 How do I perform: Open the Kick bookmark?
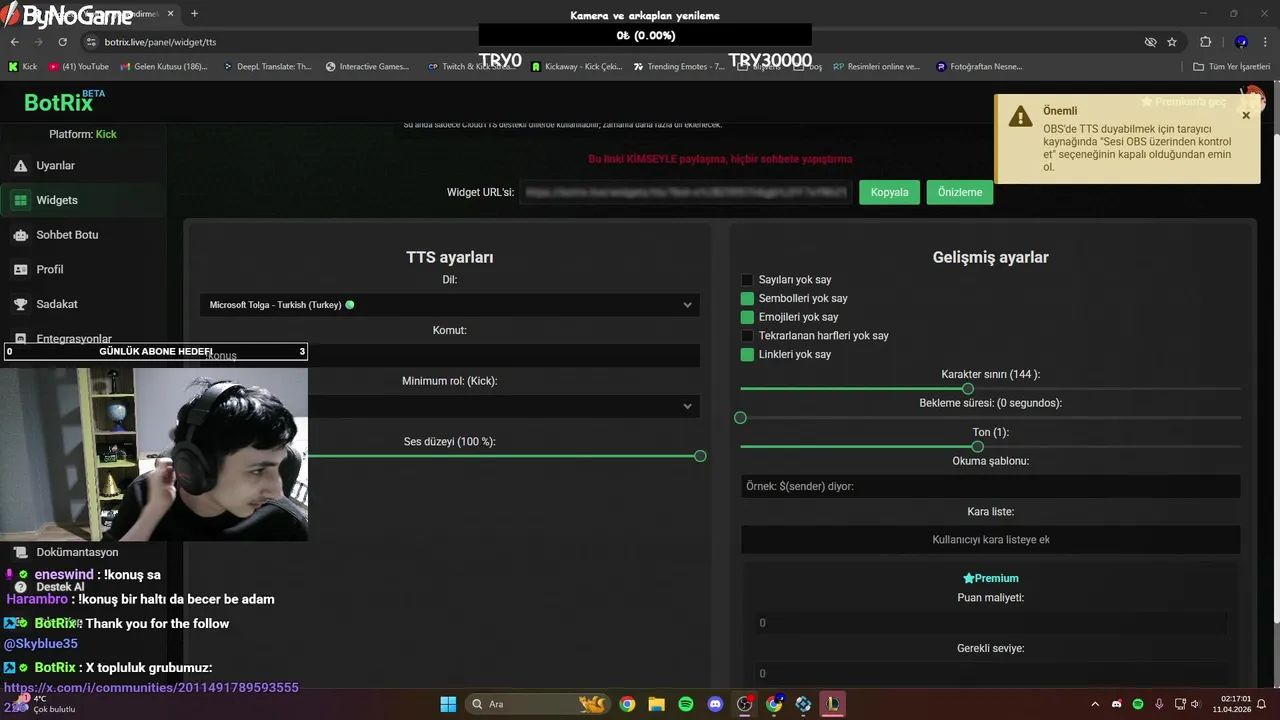point(22,67)
